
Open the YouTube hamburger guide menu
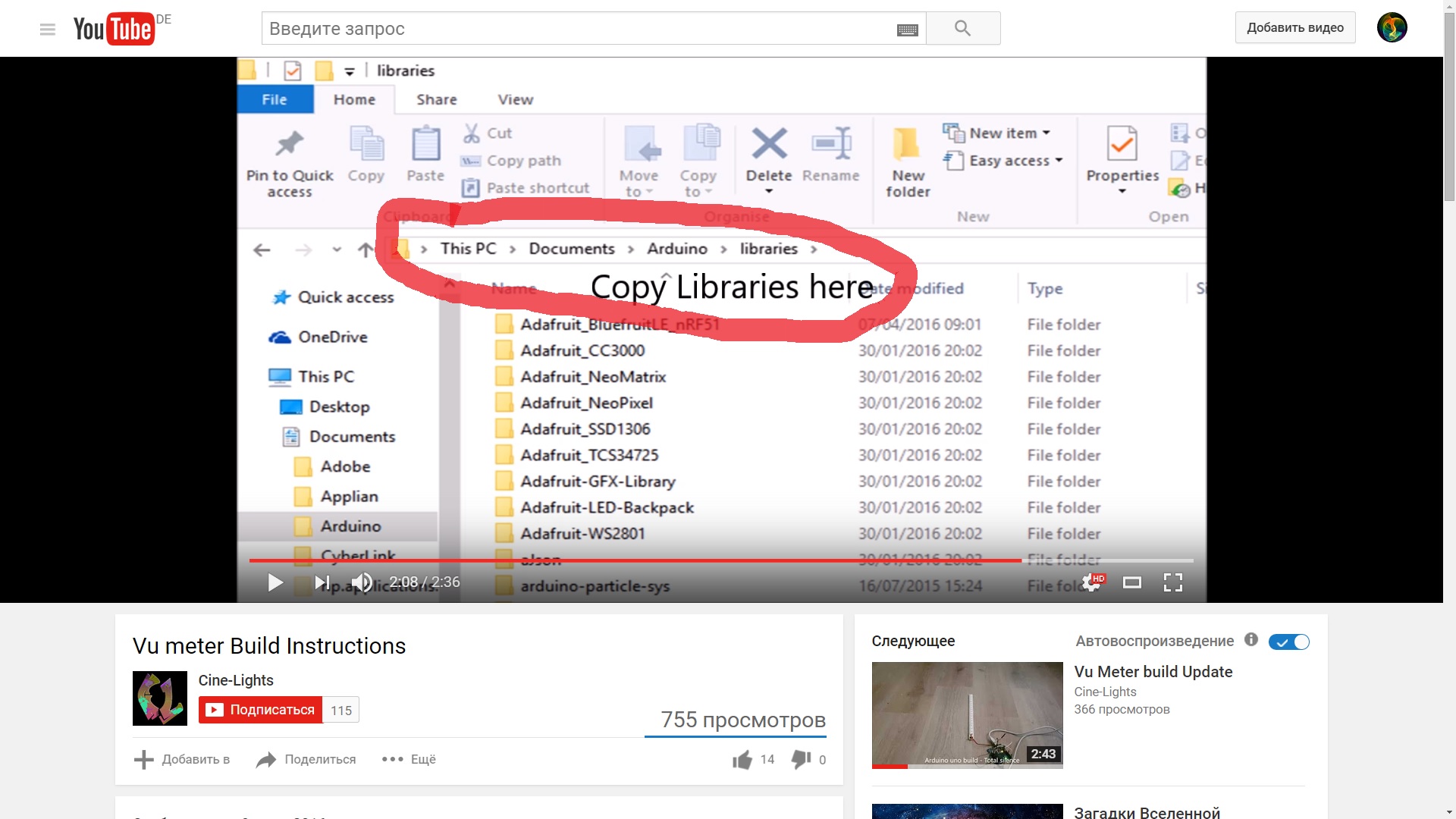coord(48,29)
